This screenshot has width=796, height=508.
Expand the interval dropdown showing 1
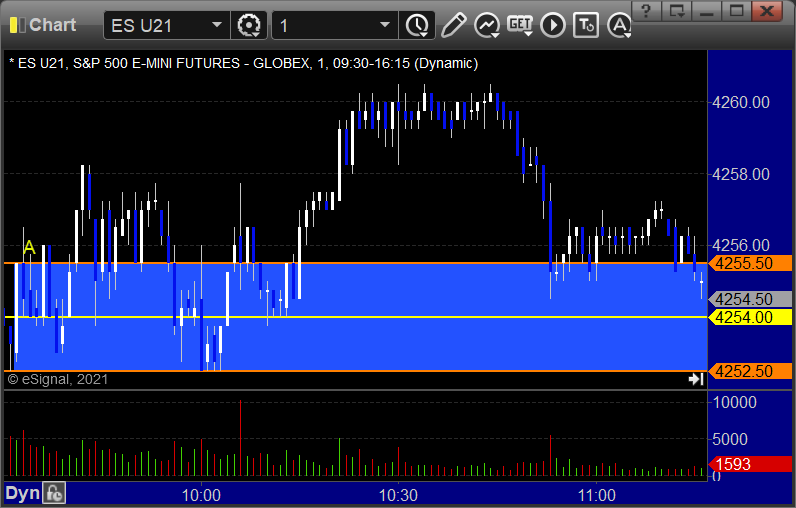point(385,25)
